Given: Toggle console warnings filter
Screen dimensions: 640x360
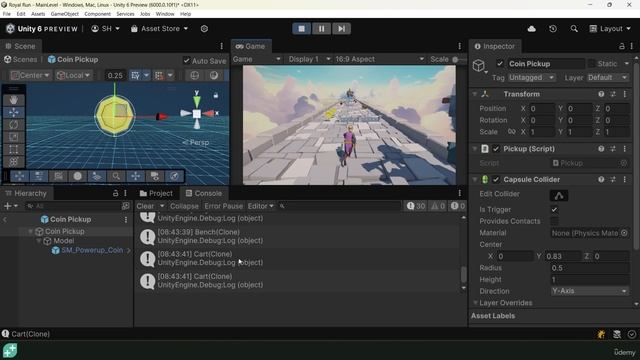Looking at the screenshot, I should point(438,206).
